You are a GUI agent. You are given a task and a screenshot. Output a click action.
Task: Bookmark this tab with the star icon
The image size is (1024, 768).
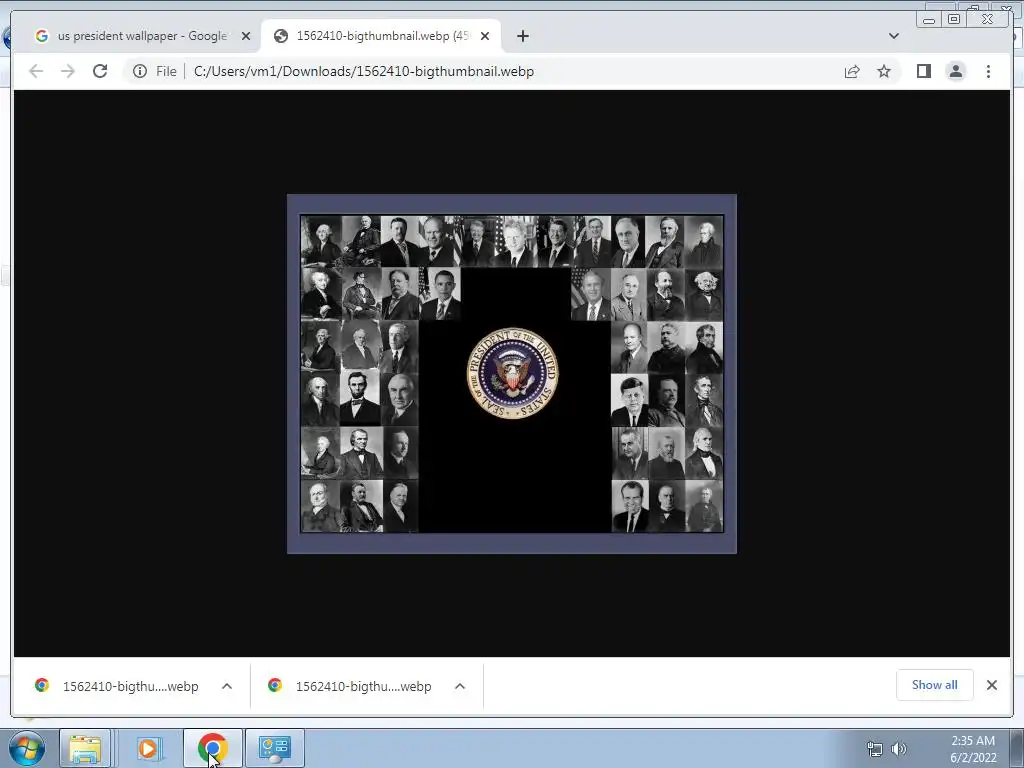884,71
